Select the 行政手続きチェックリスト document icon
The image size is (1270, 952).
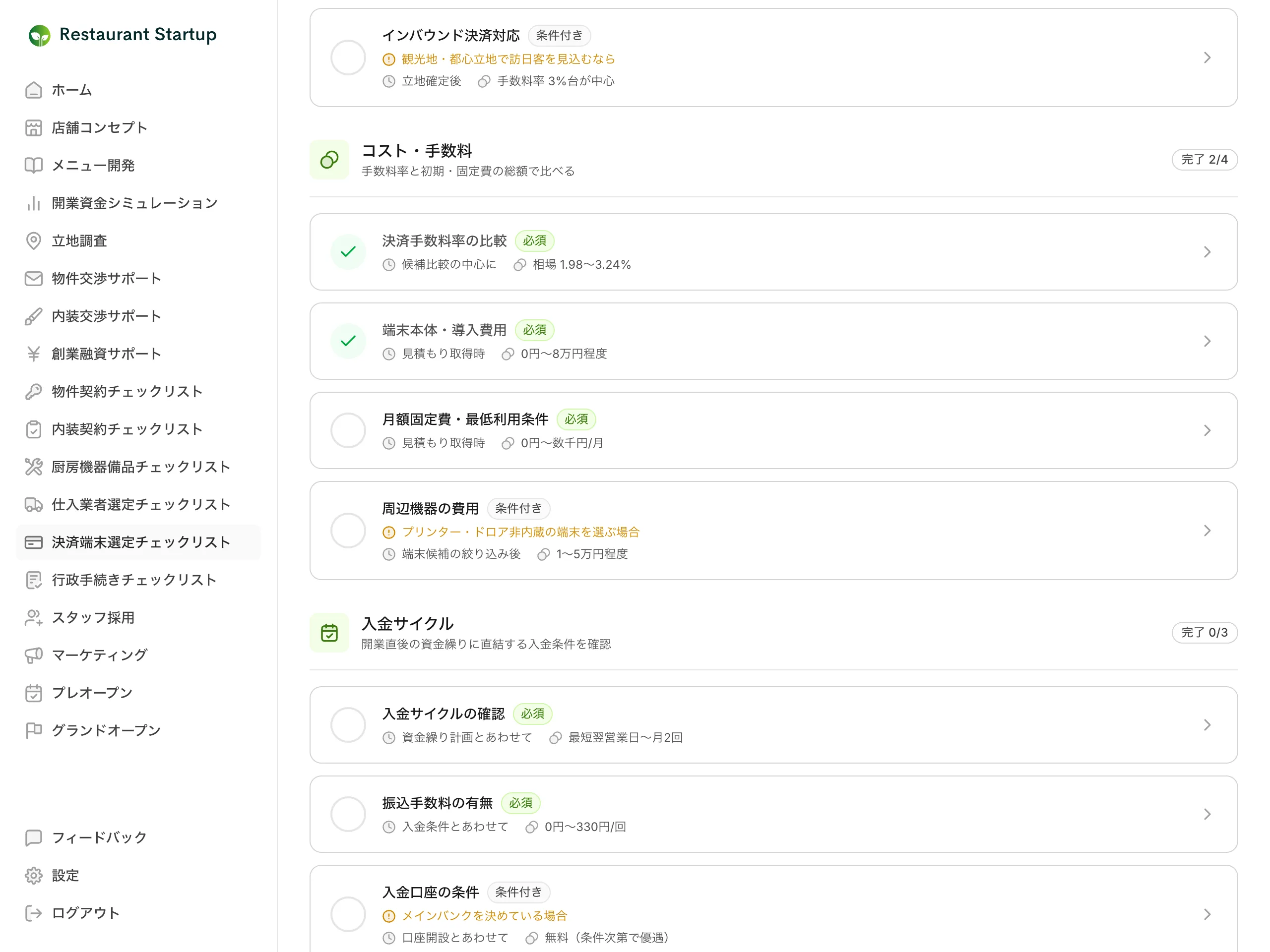34,580
